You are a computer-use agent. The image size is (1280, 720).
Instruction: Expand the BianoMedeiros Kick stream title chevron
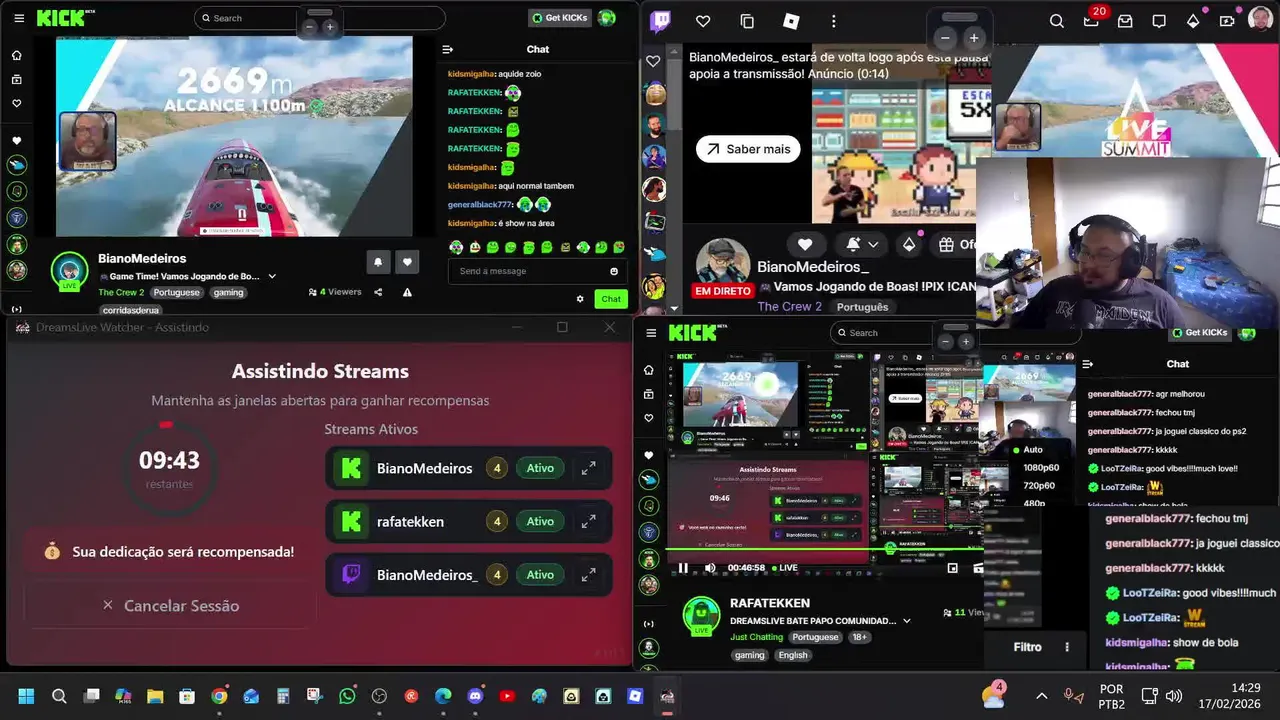click(x=272, y=276)
